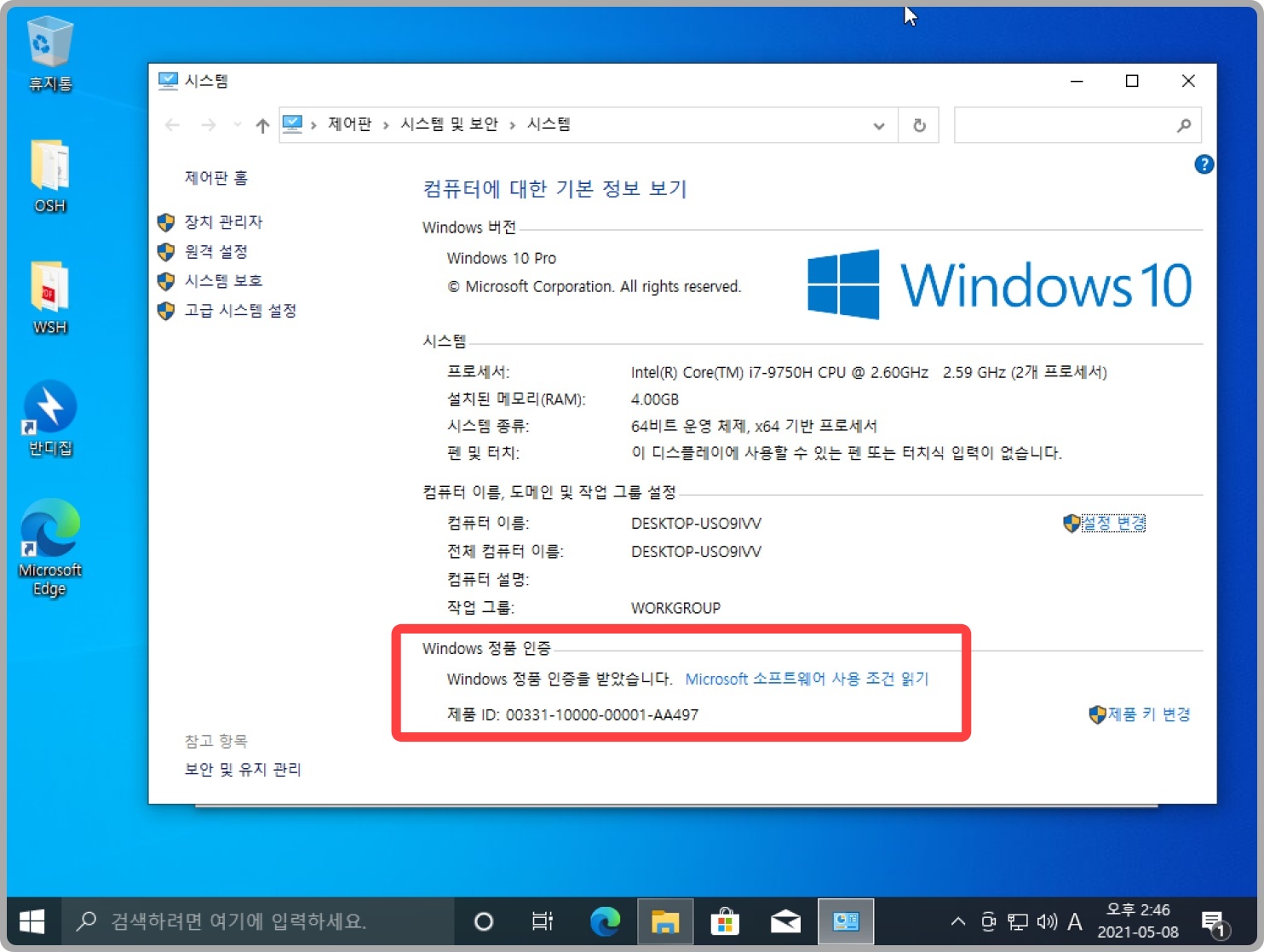Go to 시스템 및 보안 via breadcrumb
Screen dimensions: 1264x952
pos(449,123)
